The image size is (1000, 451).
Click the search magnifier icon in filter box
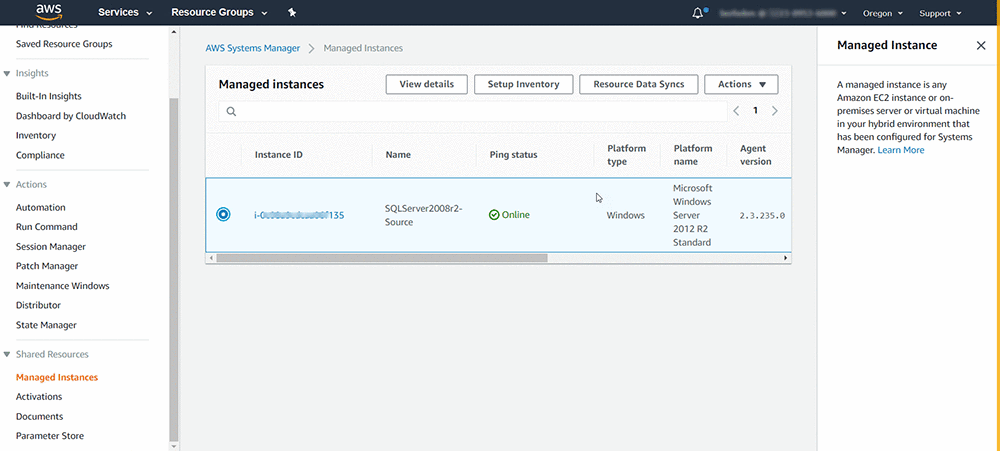[x=231, y=112]
